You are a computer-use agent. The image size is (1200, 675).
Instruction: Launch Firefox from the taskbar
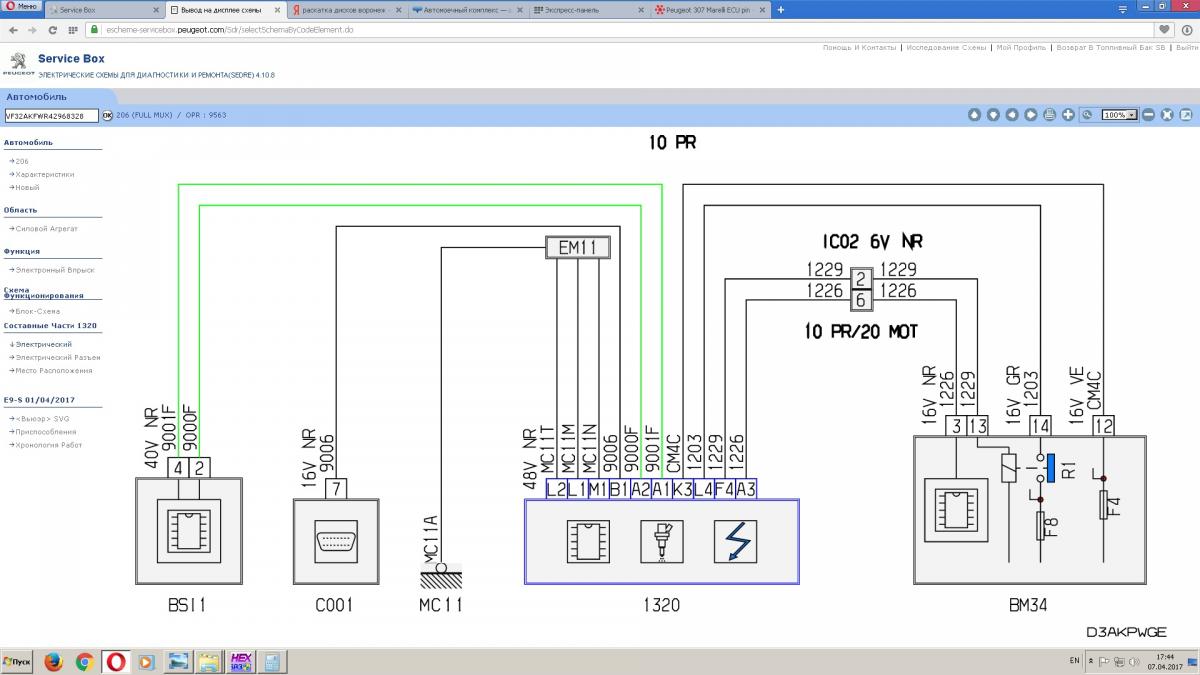click(x=53, y=661)
